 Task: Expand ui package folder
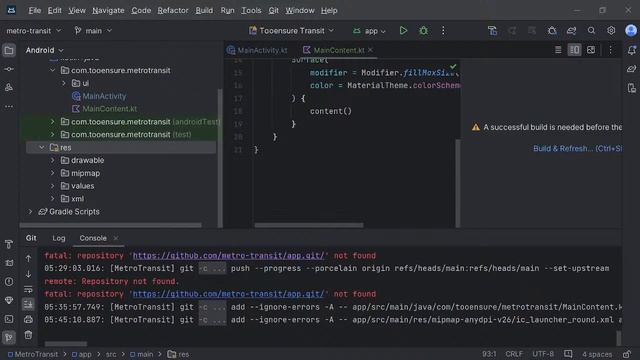(x=64, y=83)
